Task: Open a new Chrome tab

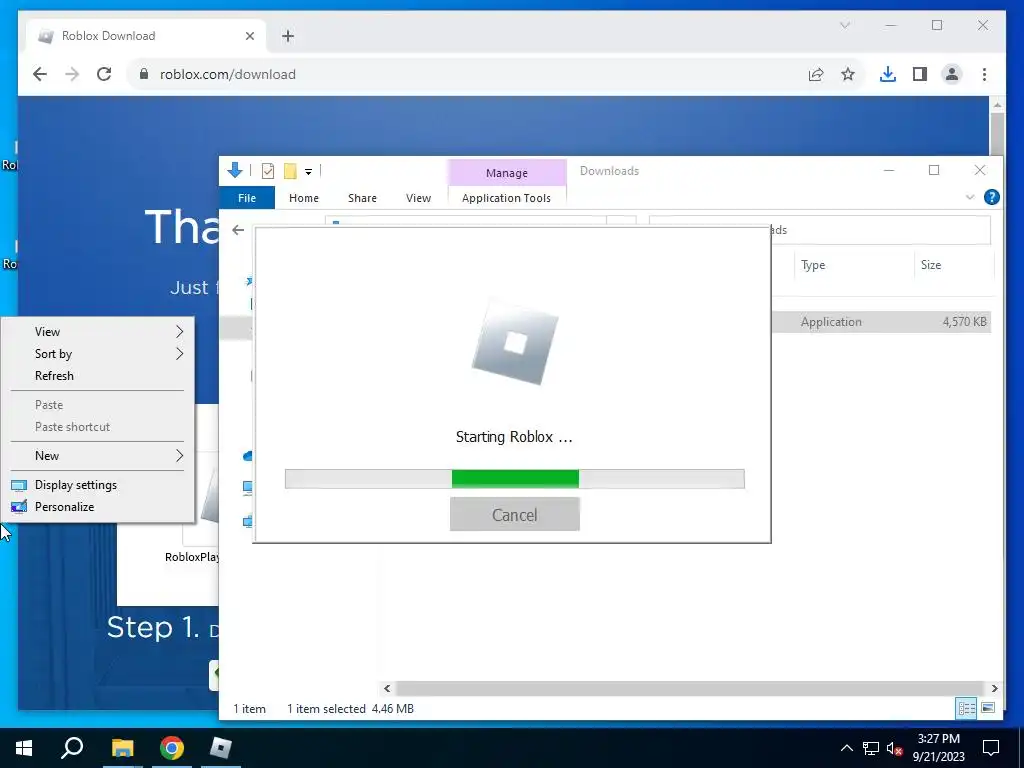Action: click(288, 36)
